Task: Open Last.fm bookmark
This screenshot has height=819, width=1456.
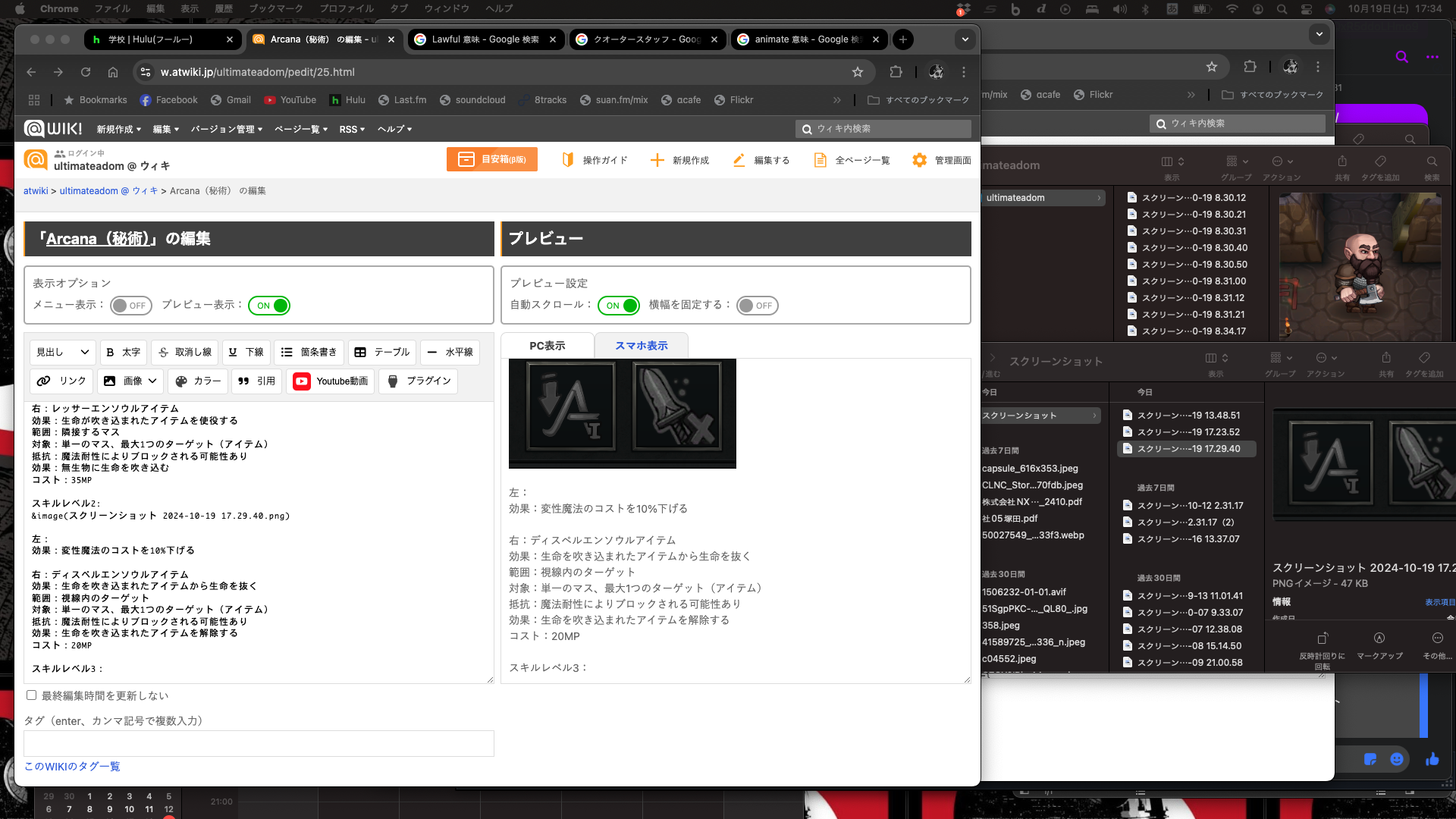Action: (x=402, y=100)
